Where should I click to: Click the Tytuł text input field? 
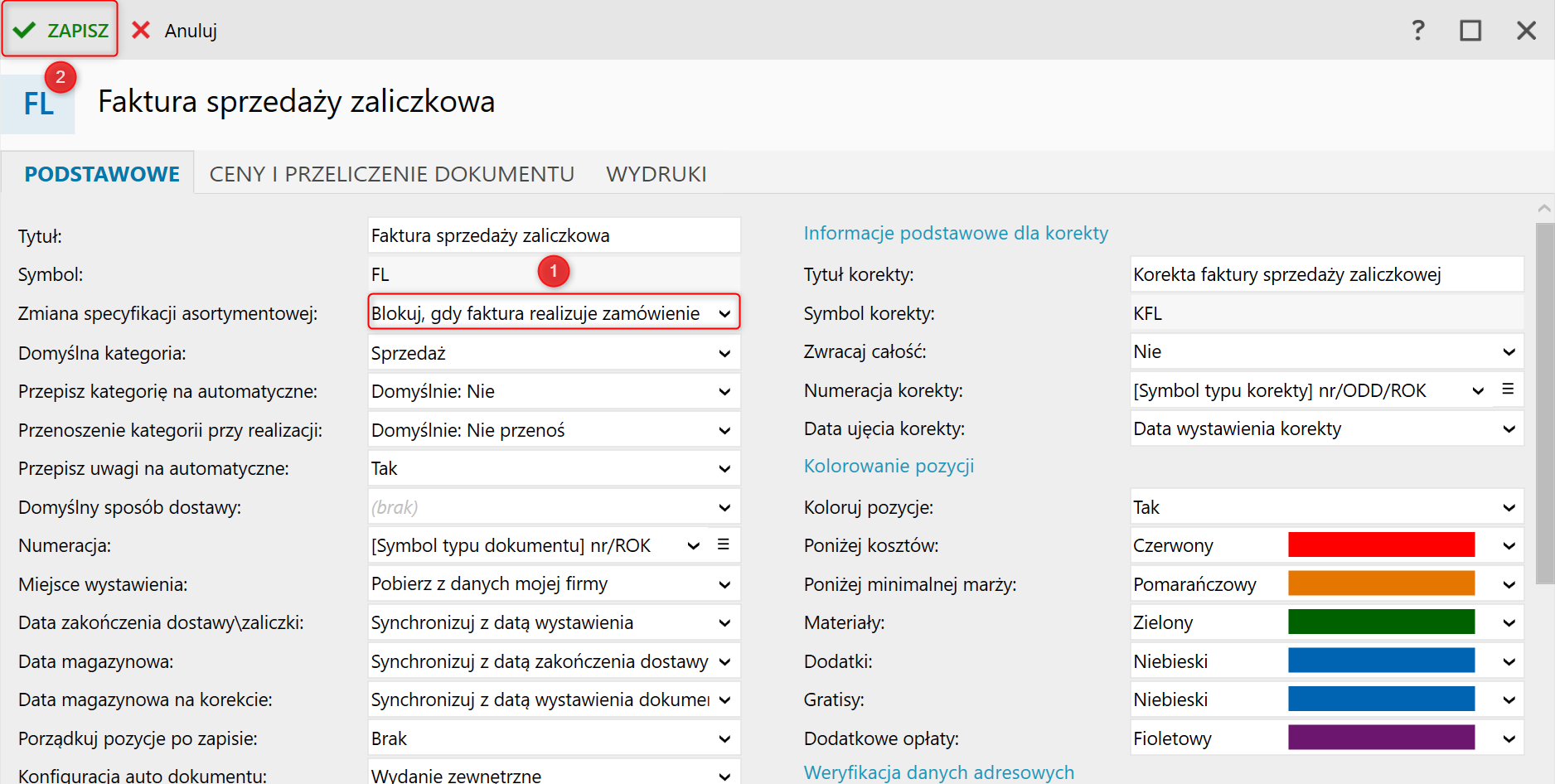pyautogui.click(x=553, y=236)
